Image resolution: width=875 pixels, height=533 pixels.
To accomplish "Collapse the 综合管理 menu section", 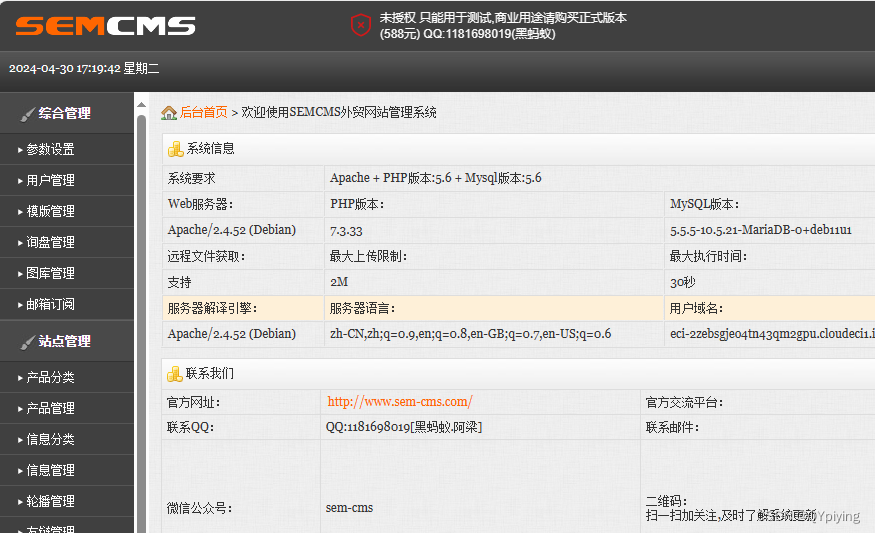I will tap(67, 113).
